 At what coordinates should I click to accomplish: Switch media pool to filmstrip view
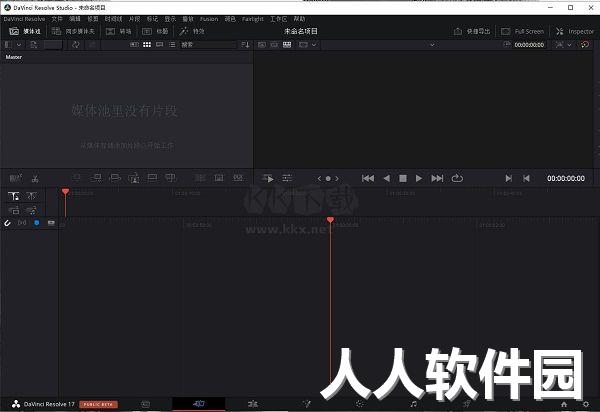tap(134, 45)
